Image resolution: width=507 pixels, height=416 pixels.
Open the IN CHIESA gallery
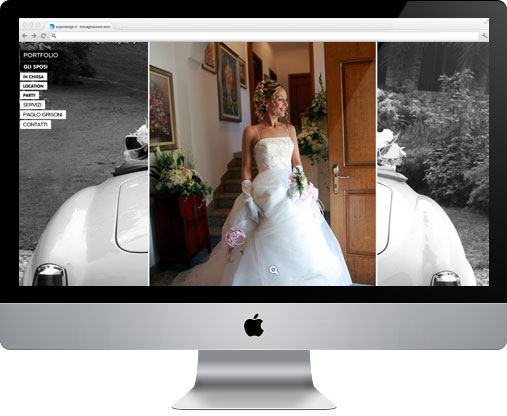tap(33, 77)
